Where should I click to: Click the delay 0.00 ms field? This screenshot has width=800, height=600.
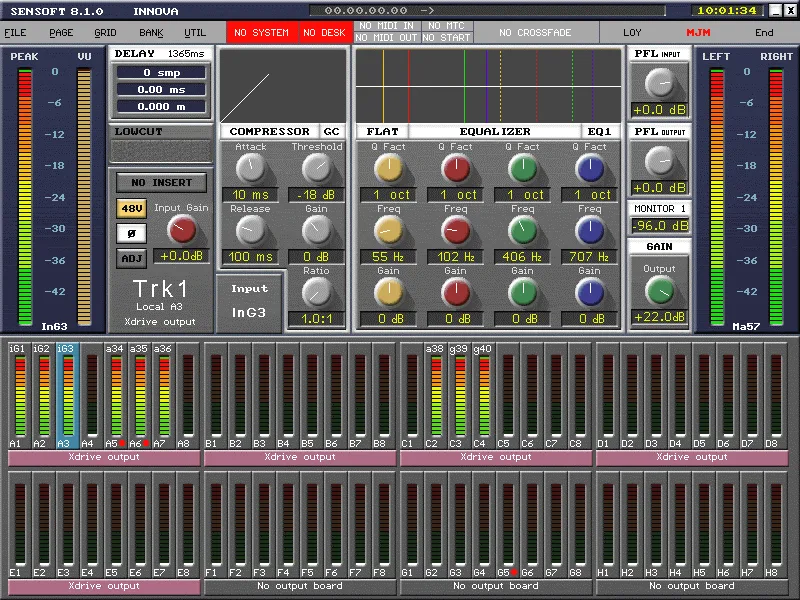(161, 89)
